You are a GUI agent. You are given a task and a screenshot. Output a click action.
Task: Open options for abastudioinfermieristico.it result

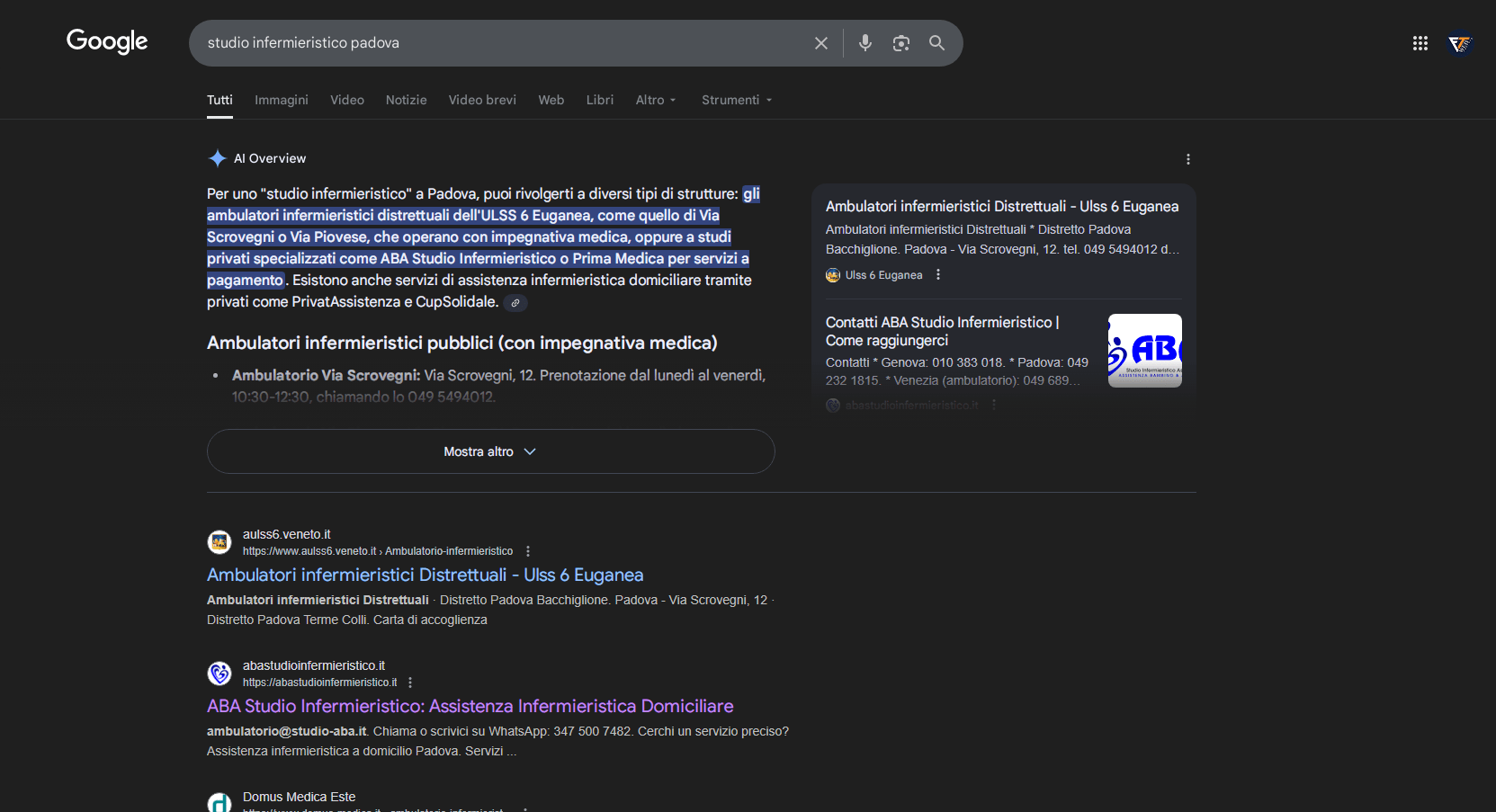[x=410, y=683]
